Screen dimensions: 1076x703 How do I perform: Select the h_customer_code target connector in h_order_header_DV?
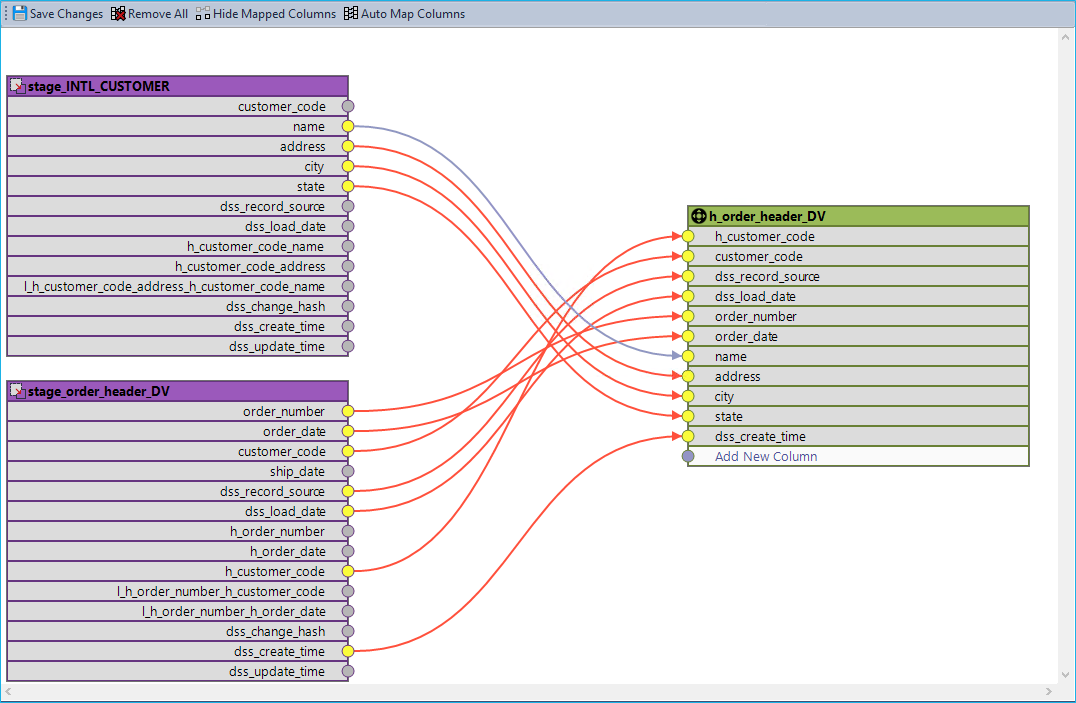pyautogui.click(x=688, y=236)
